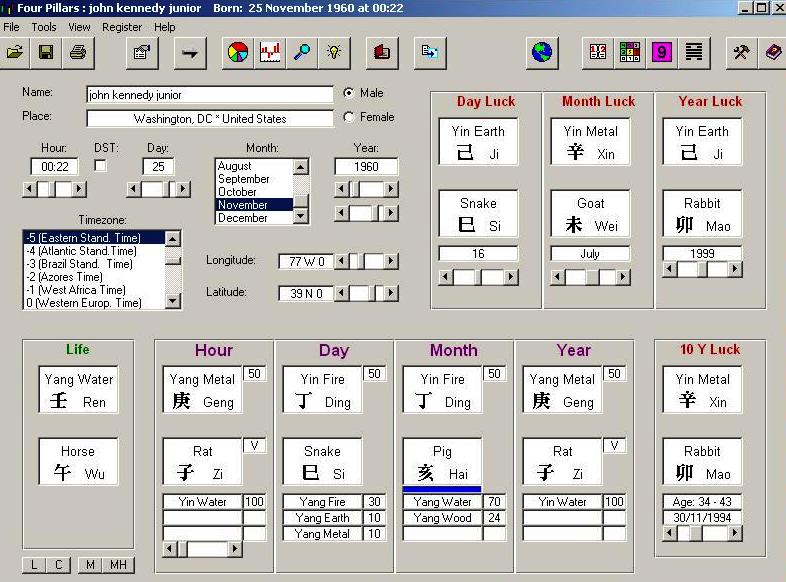Click the L button under Life
Viewport: 786px width, 582px height.
(x=34, y=565)
